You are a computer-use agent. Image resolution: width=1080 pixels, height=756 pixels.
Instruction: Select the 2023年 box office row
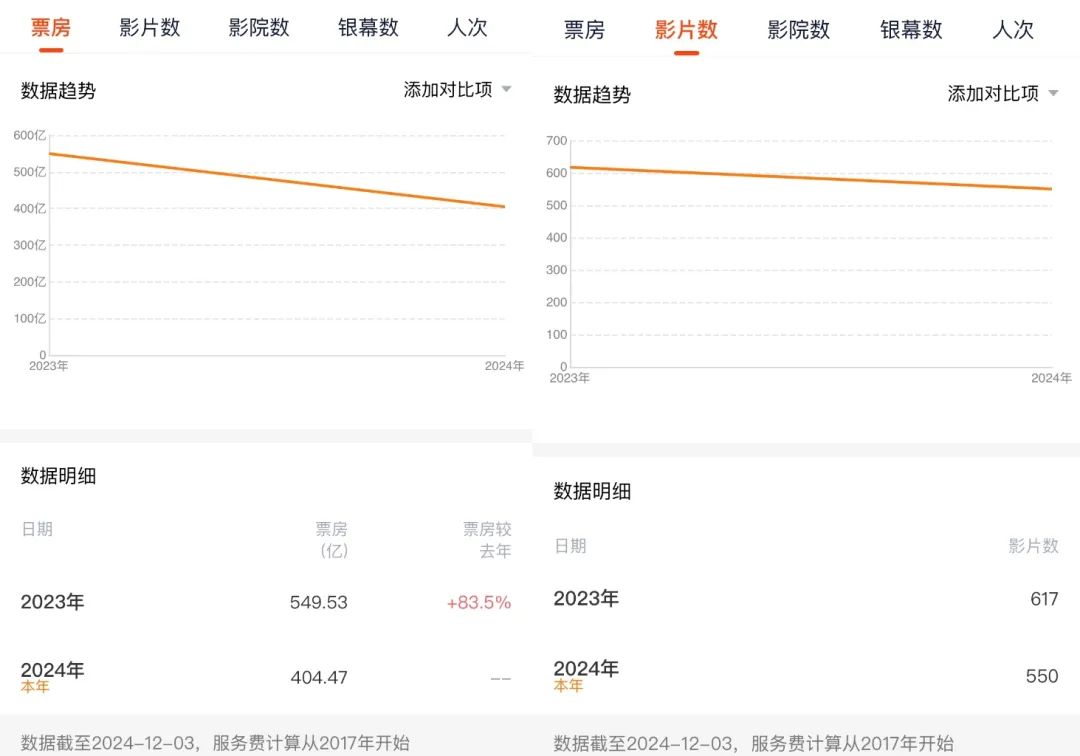(x=266, y=602)
